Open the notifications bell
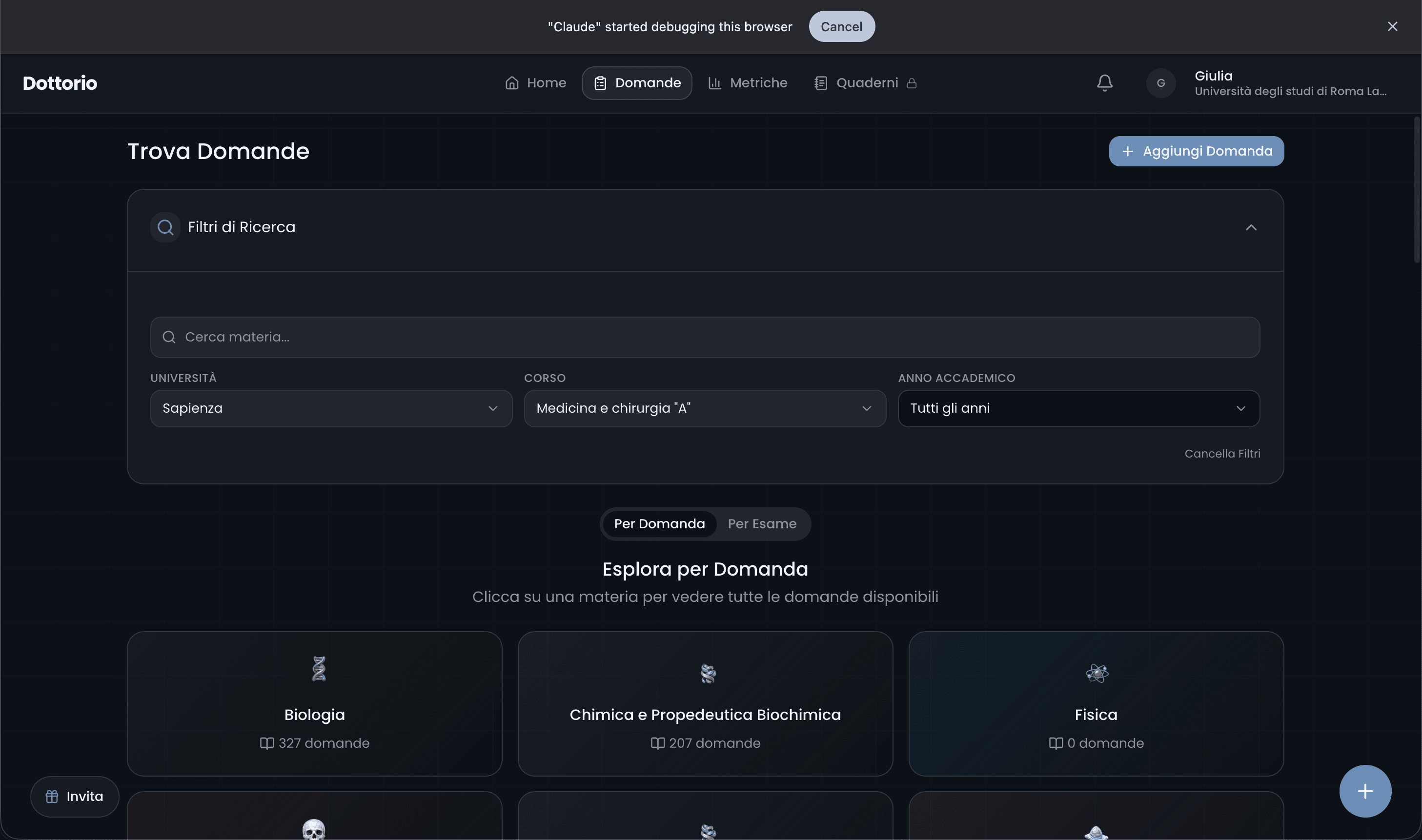The height and width of the screenshot is (840, 1422). point(1104,83)
